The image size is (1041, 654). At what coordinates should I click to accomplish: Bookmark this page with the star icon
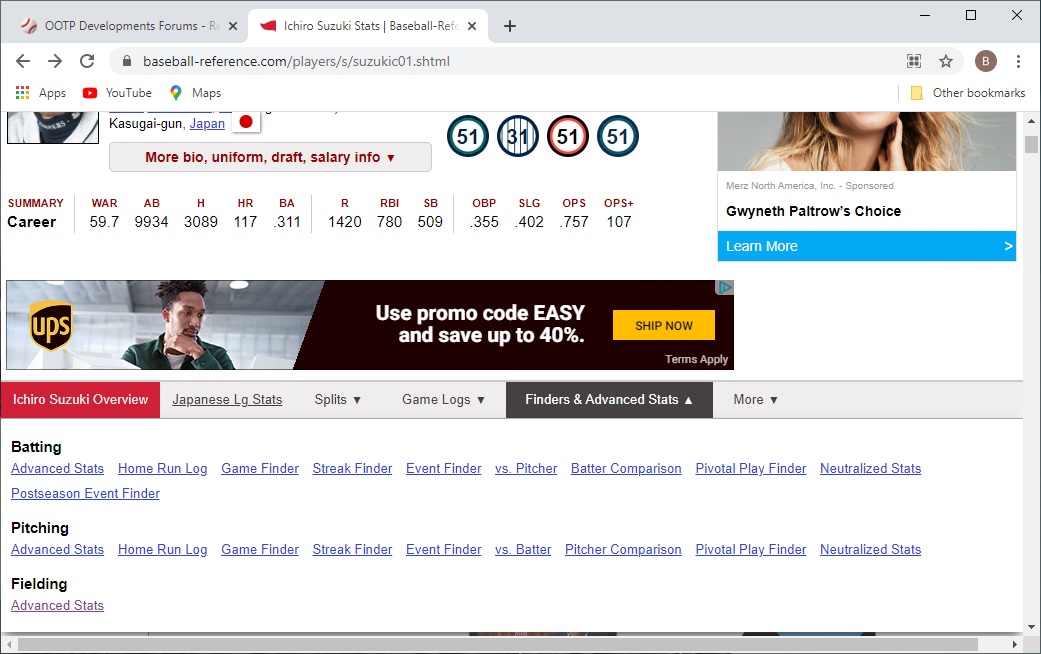(x=946, y=61)
